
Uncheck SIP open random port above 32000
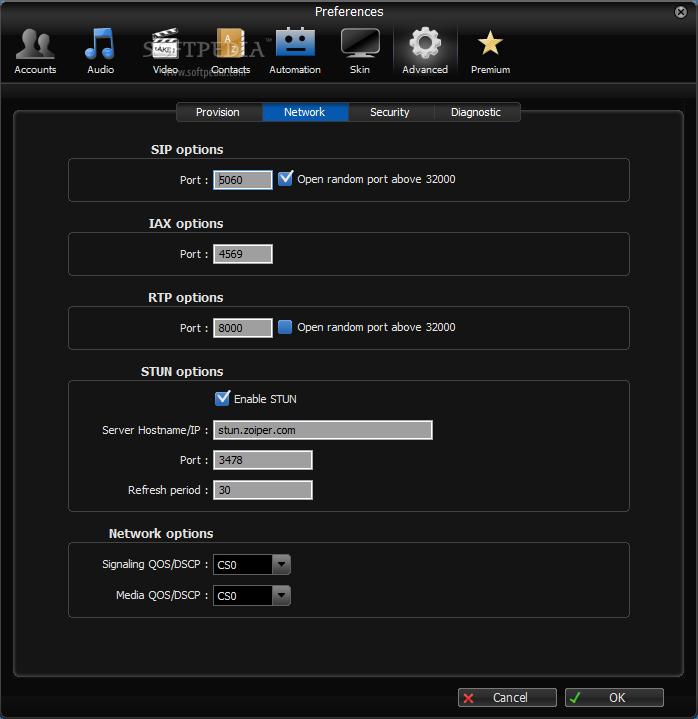[285, 178]
